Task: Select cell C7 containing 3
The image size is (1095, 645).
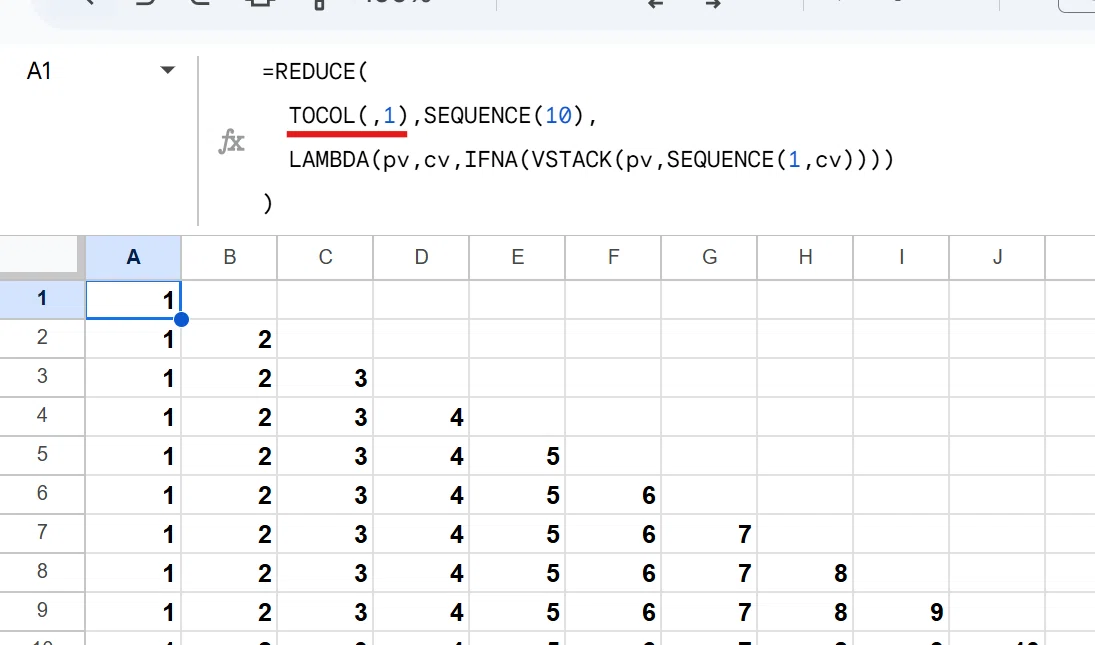Action: click(x=325, y=534)
